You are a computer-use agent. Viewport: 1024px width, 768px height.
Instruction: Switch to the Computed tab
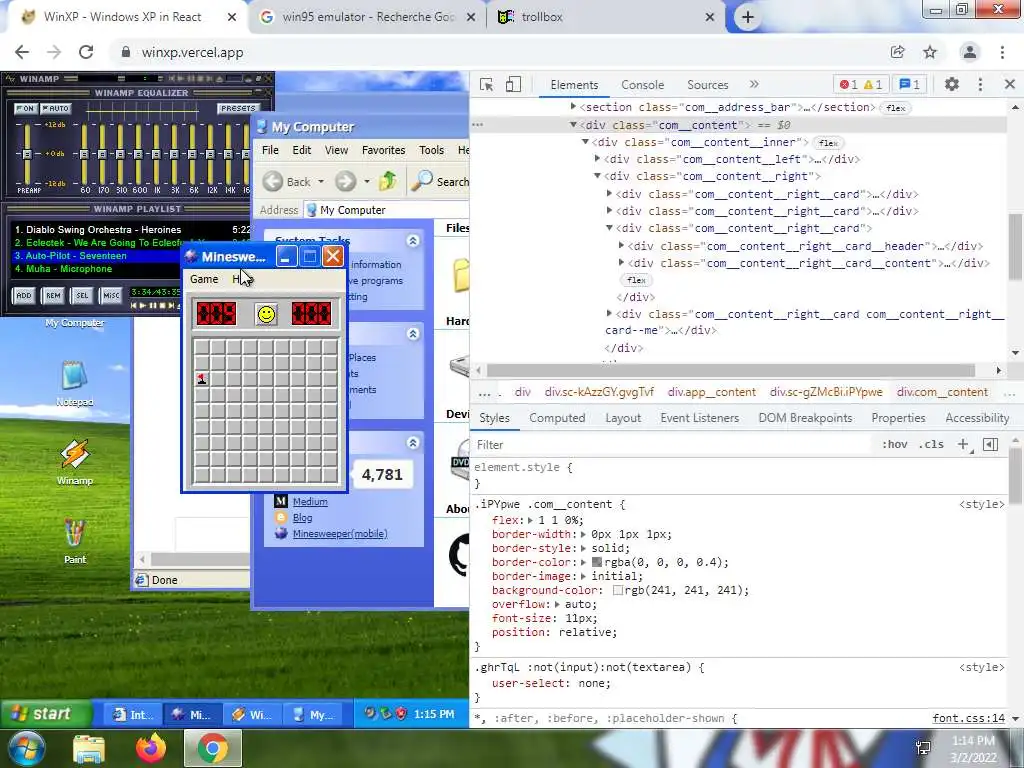[x=557, y=418]
